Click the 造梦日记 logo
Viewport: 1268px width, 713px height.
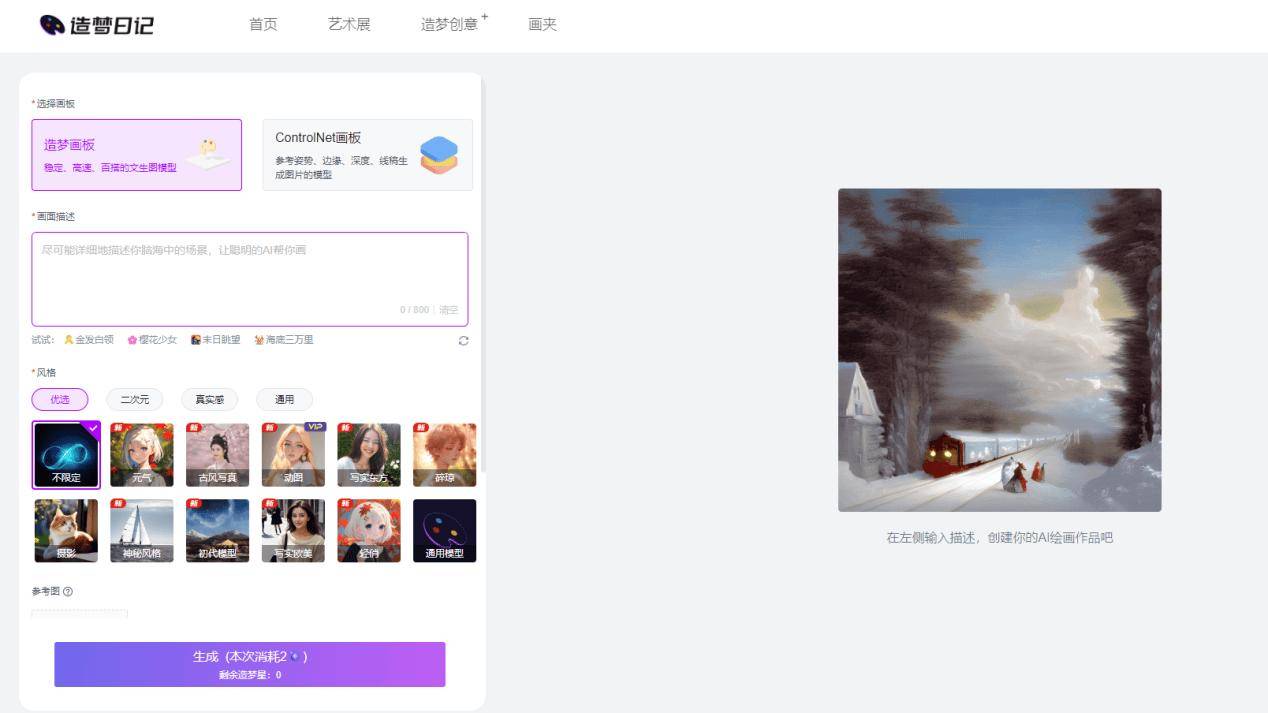(x=96, y=25)
